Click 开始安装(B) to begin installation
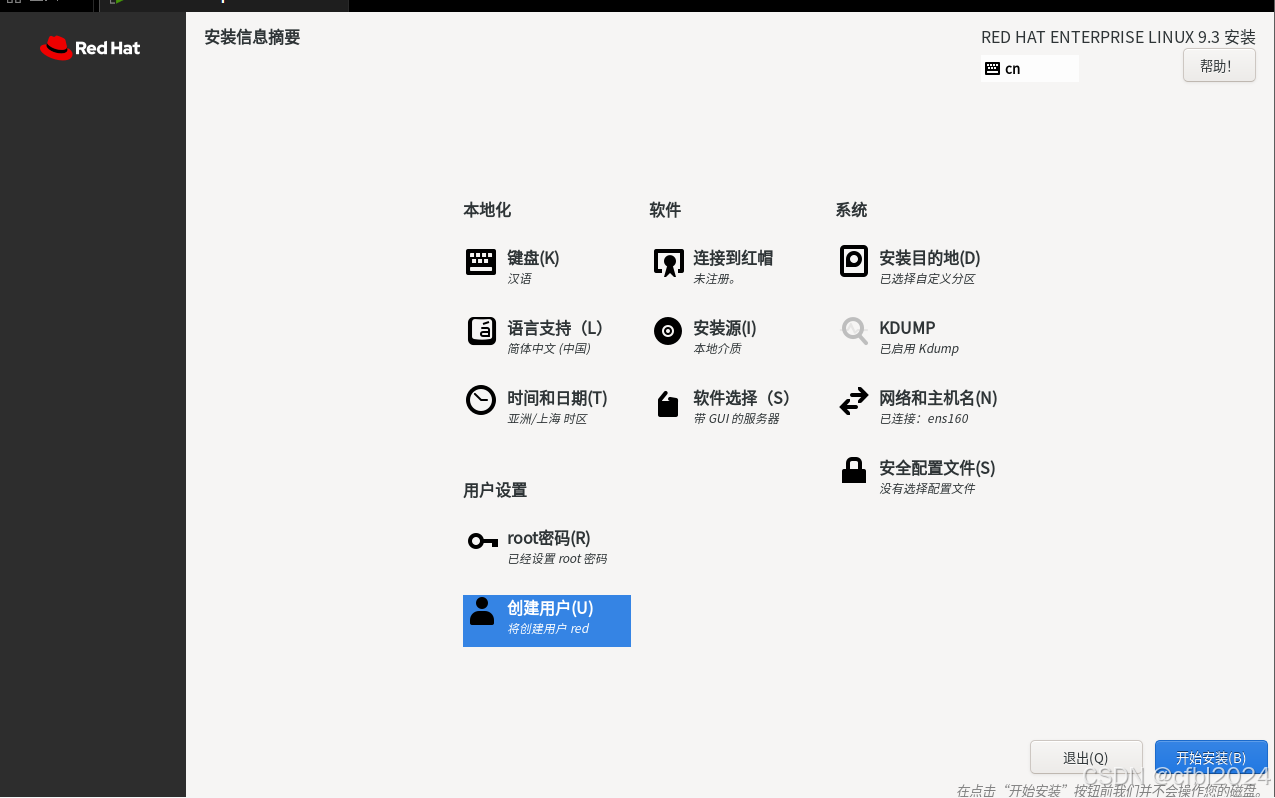 tap(1211, 757)
